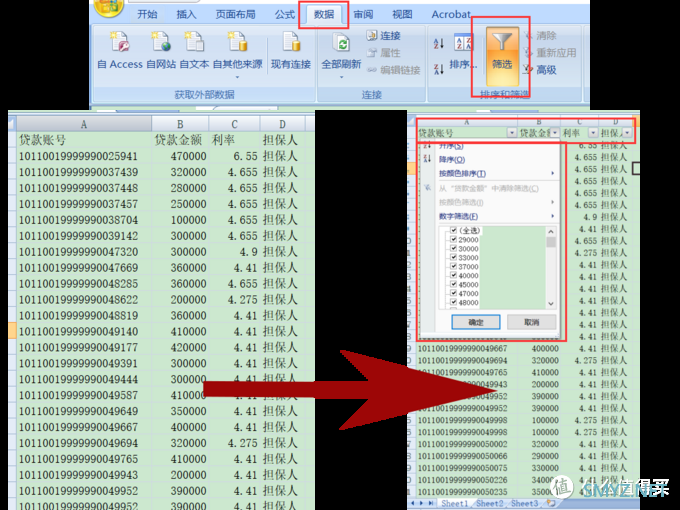Sort ascending with A-to-Z ribbon icon
This screenshot has width=680, height=510.
[438, 43]
